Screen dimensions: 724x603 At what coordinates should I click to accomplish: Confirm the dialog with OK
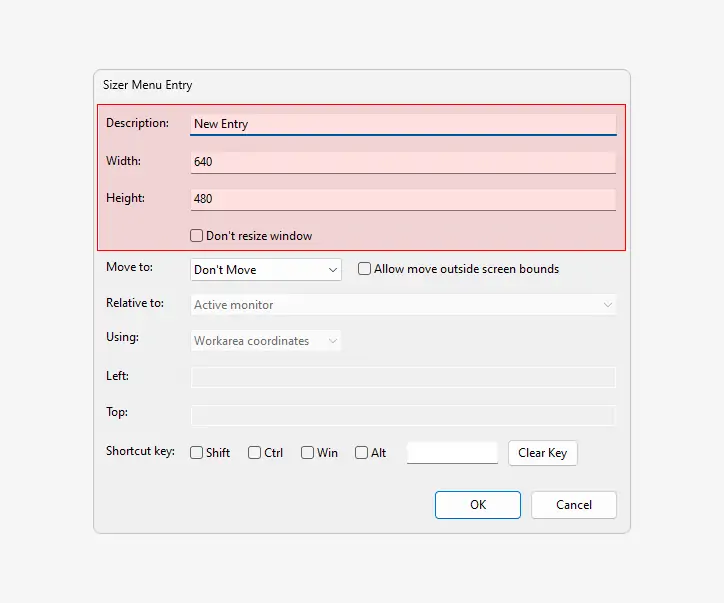click(478, 505)
